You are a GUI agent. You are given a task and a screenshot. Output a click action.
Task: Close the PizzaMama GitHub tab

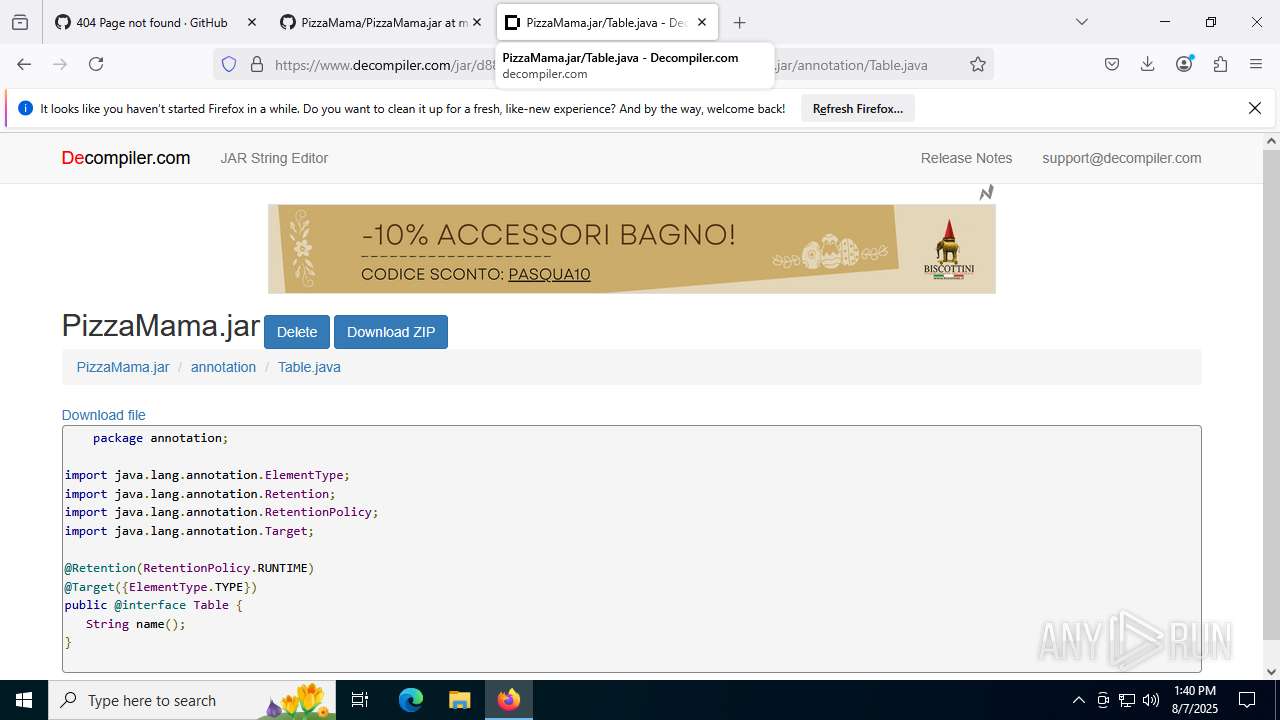coord(477,22)
